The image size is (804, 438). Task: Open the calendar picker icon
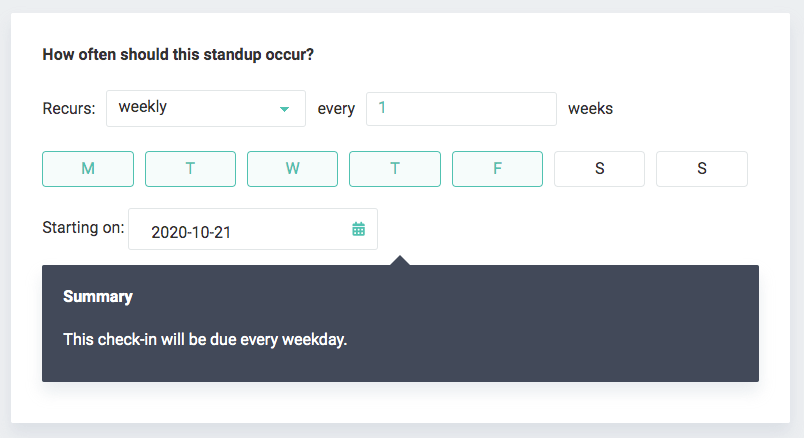[x=358, y=229]
